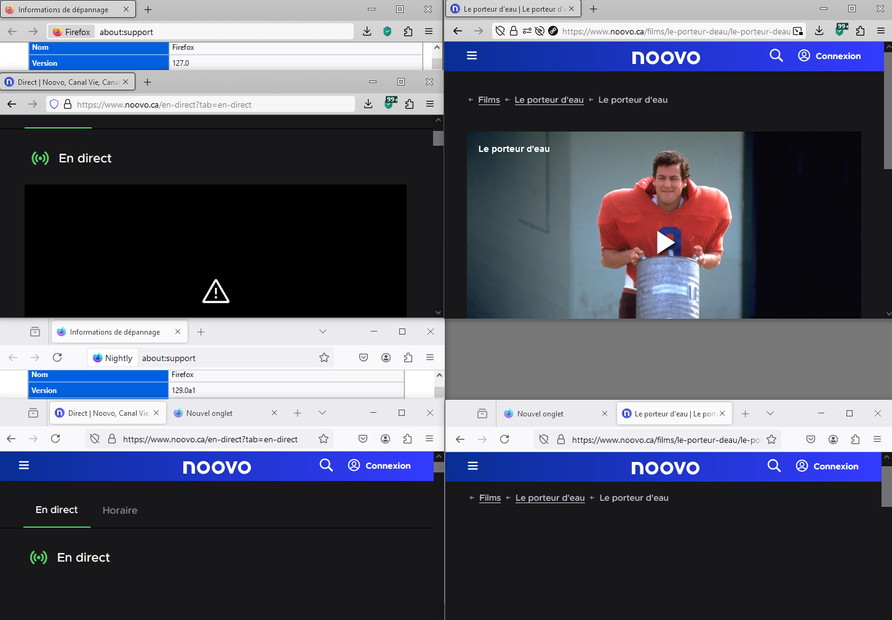Click scroll-up arrow in Nightly about:support window
The height and width of the screenshot is (620, 892).
(439, 375)
